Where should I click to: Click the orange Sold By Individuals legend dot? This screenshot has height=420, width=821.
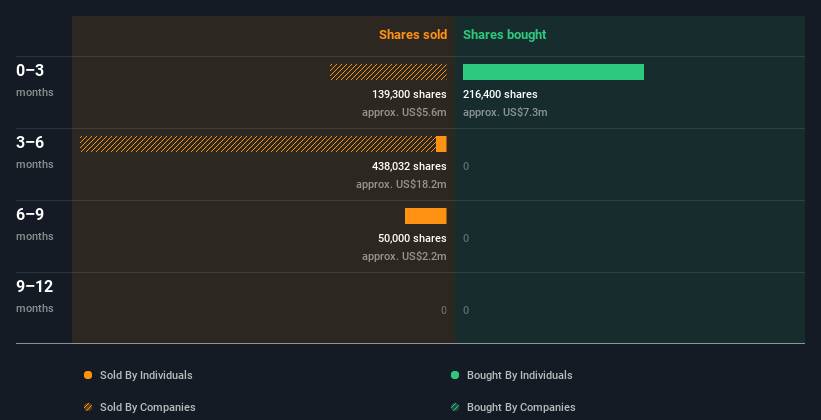pos(88,375)
